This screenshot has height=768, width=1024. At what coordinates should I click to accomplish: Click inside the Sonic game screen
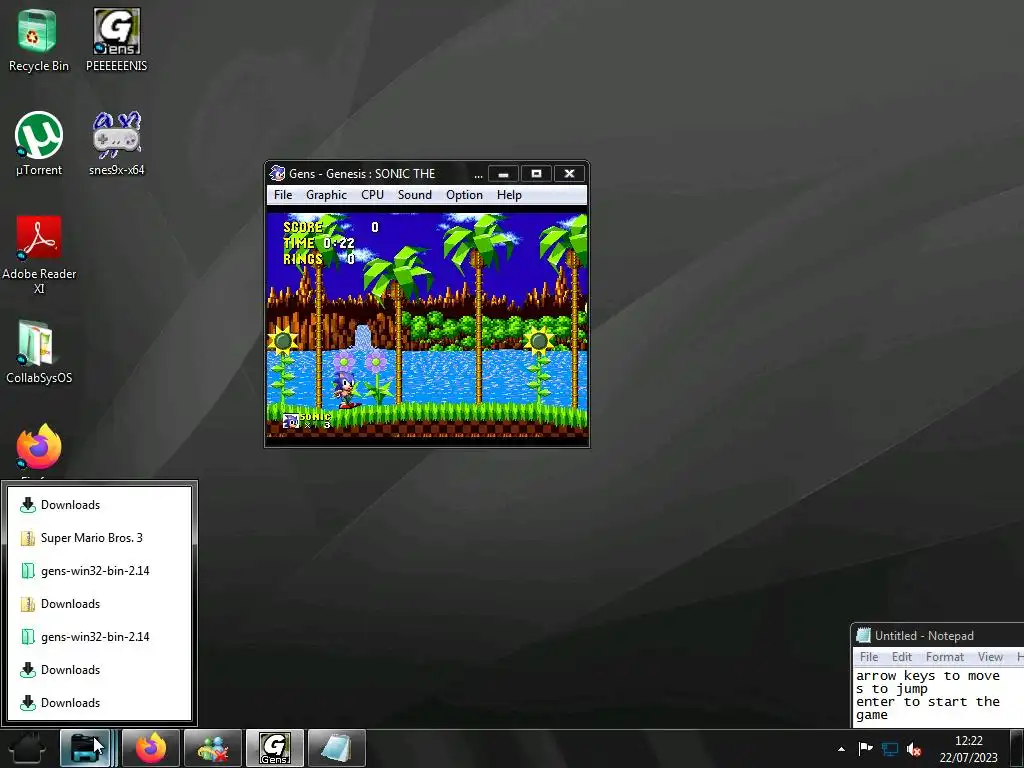click(427, 325)
